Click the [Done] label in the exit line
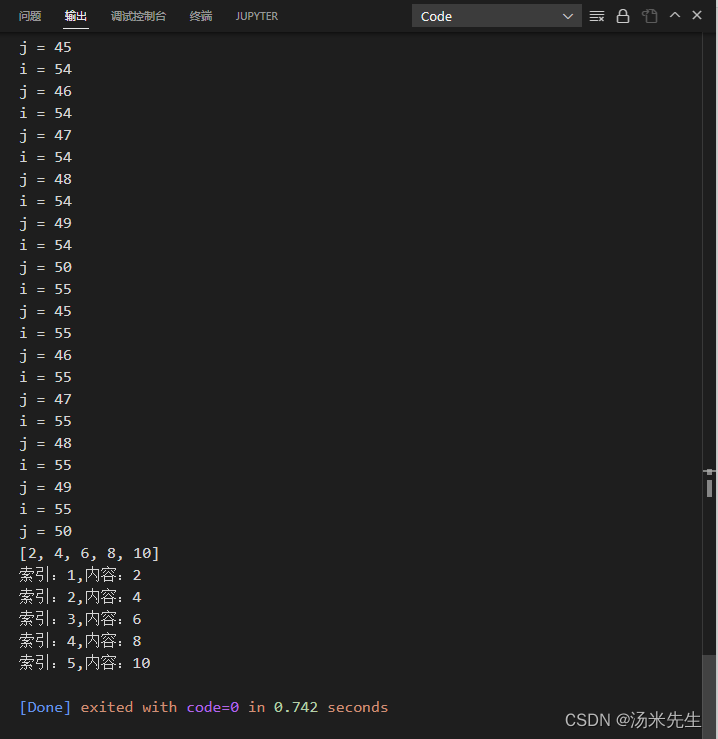Image resolution: width=718 pixels, height=739 pixels. coord(45,707)
